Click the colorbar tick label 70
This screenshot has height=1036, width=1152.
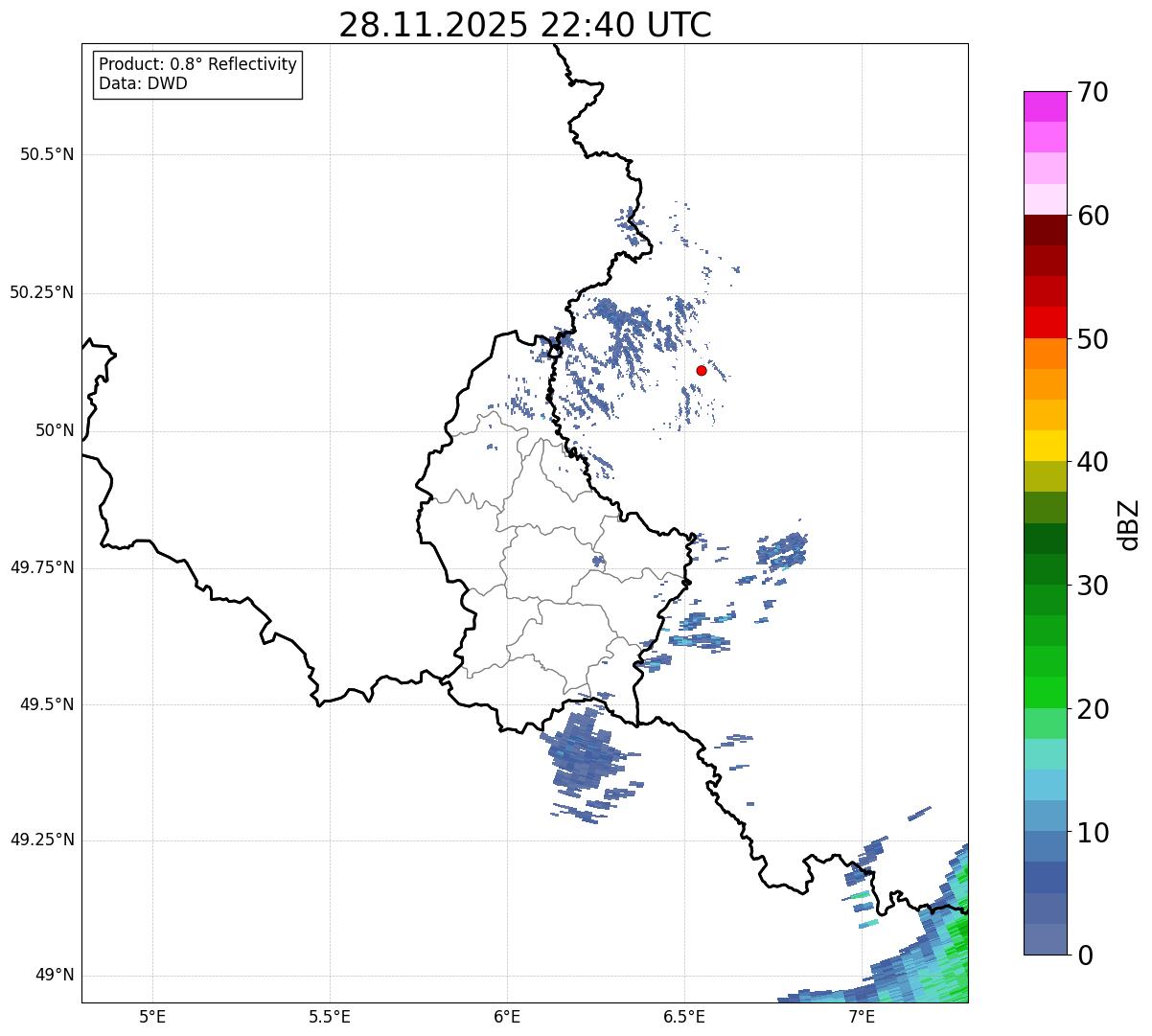coord(1092,92)
